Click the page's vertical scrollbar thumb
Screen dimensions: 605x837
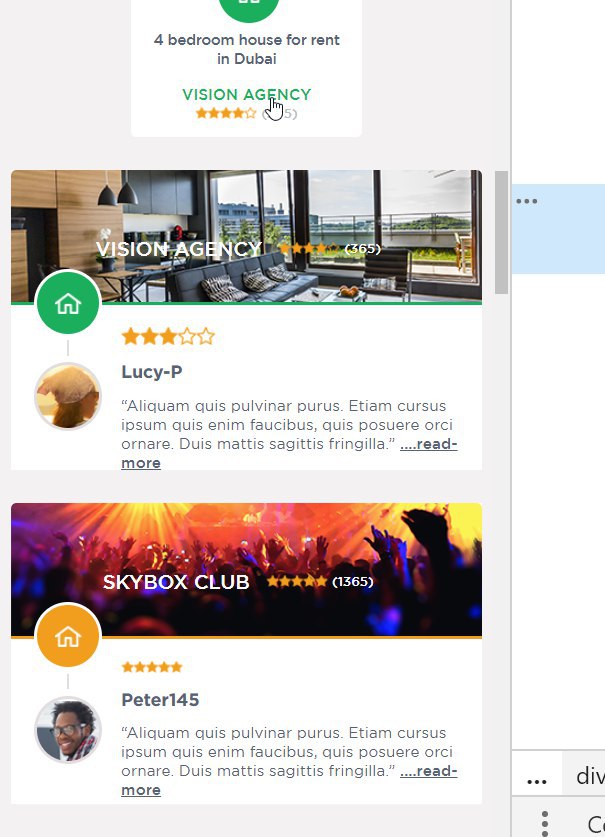coord(501,232)
